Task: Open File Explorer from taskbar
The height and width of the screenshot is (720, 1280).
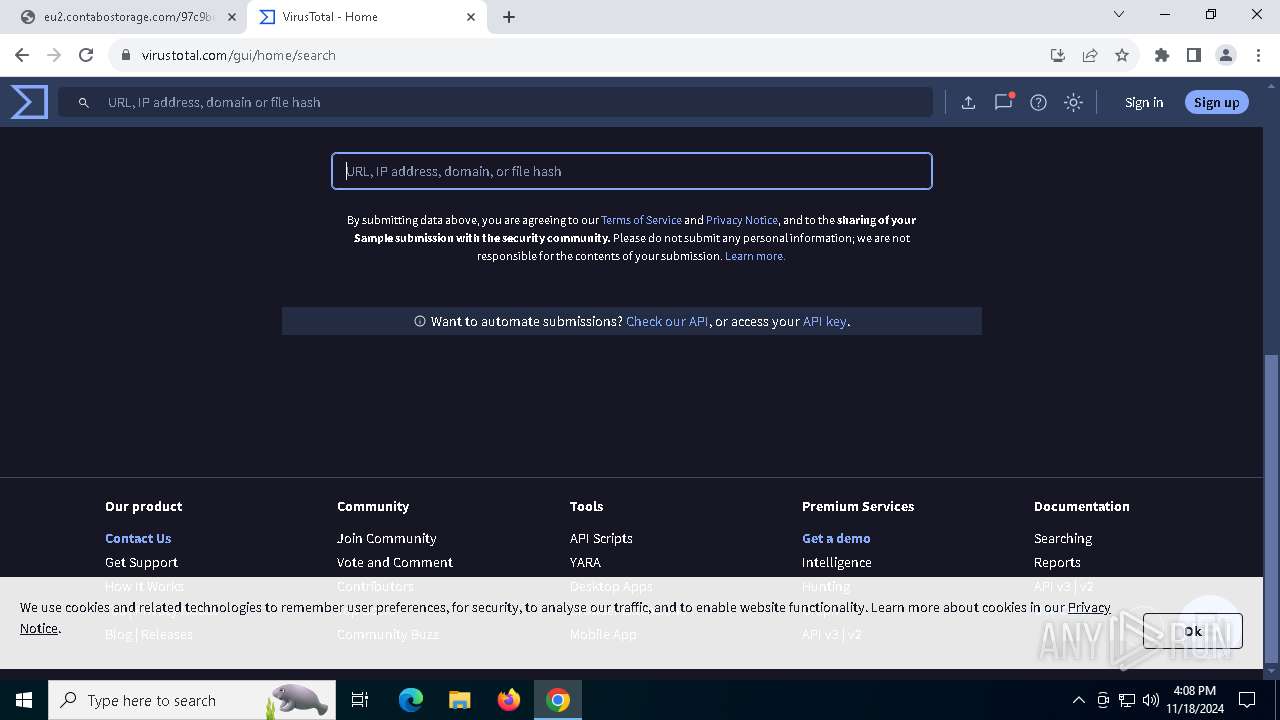Action: [459, 700]
